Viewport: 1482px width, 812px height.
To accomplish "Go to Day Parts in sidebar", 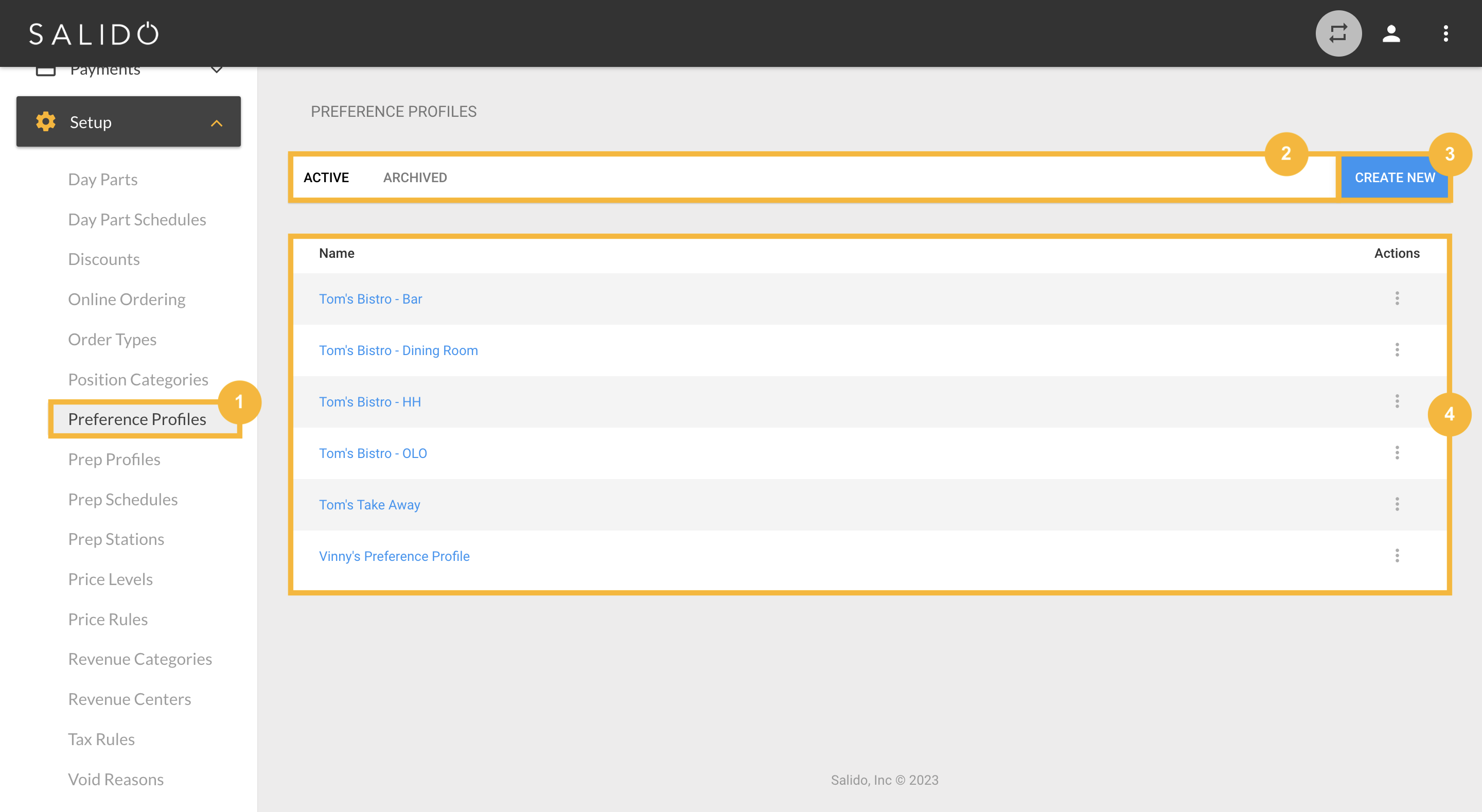I will (x=102, y=179).
